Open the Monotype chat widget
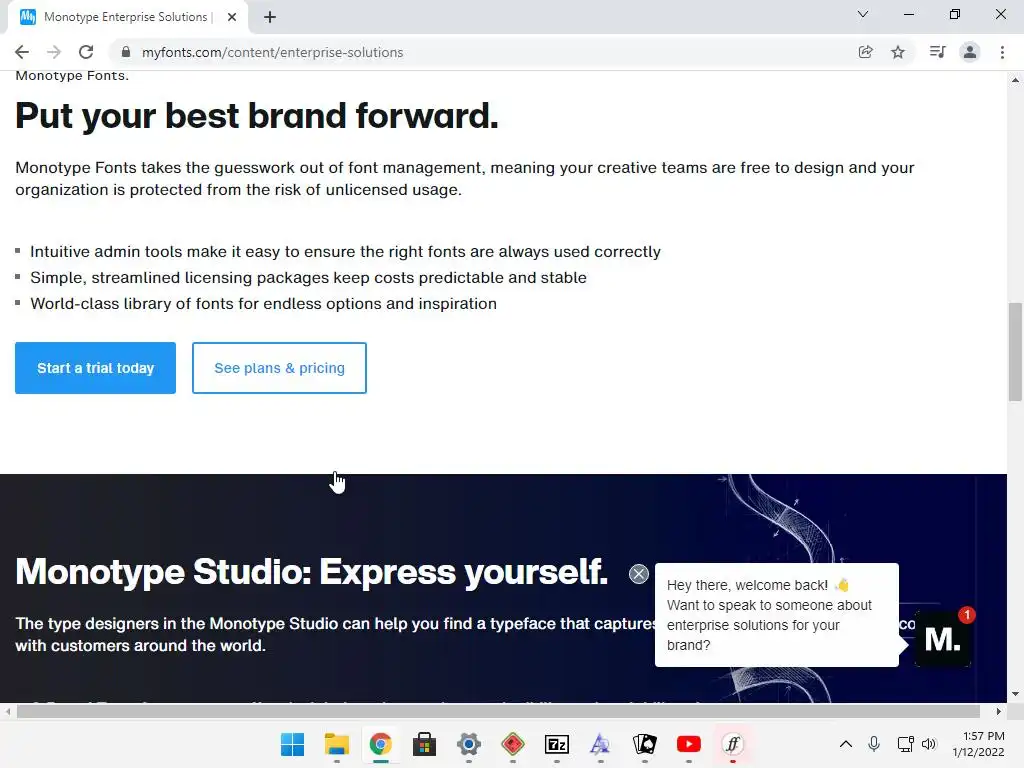 point(942,639)
